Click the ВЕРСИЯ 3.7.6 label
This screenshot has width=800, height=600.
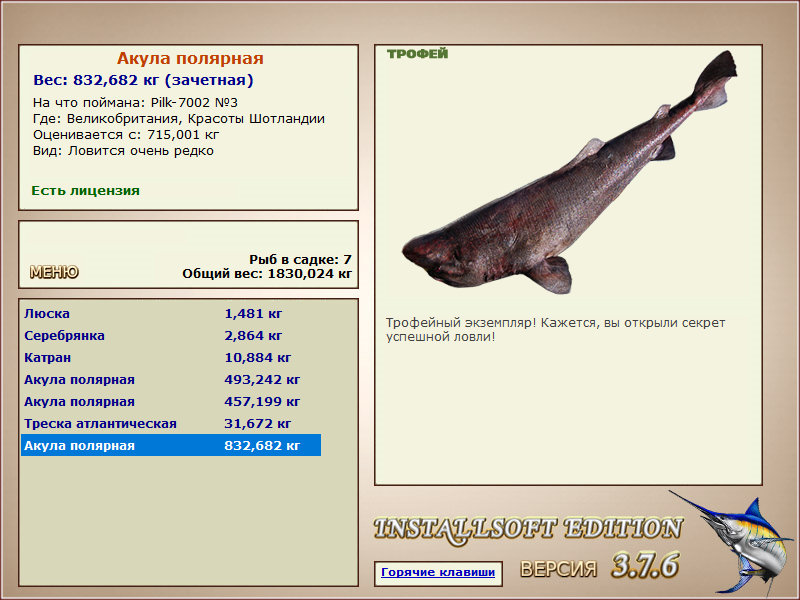[x=600, y=566]
